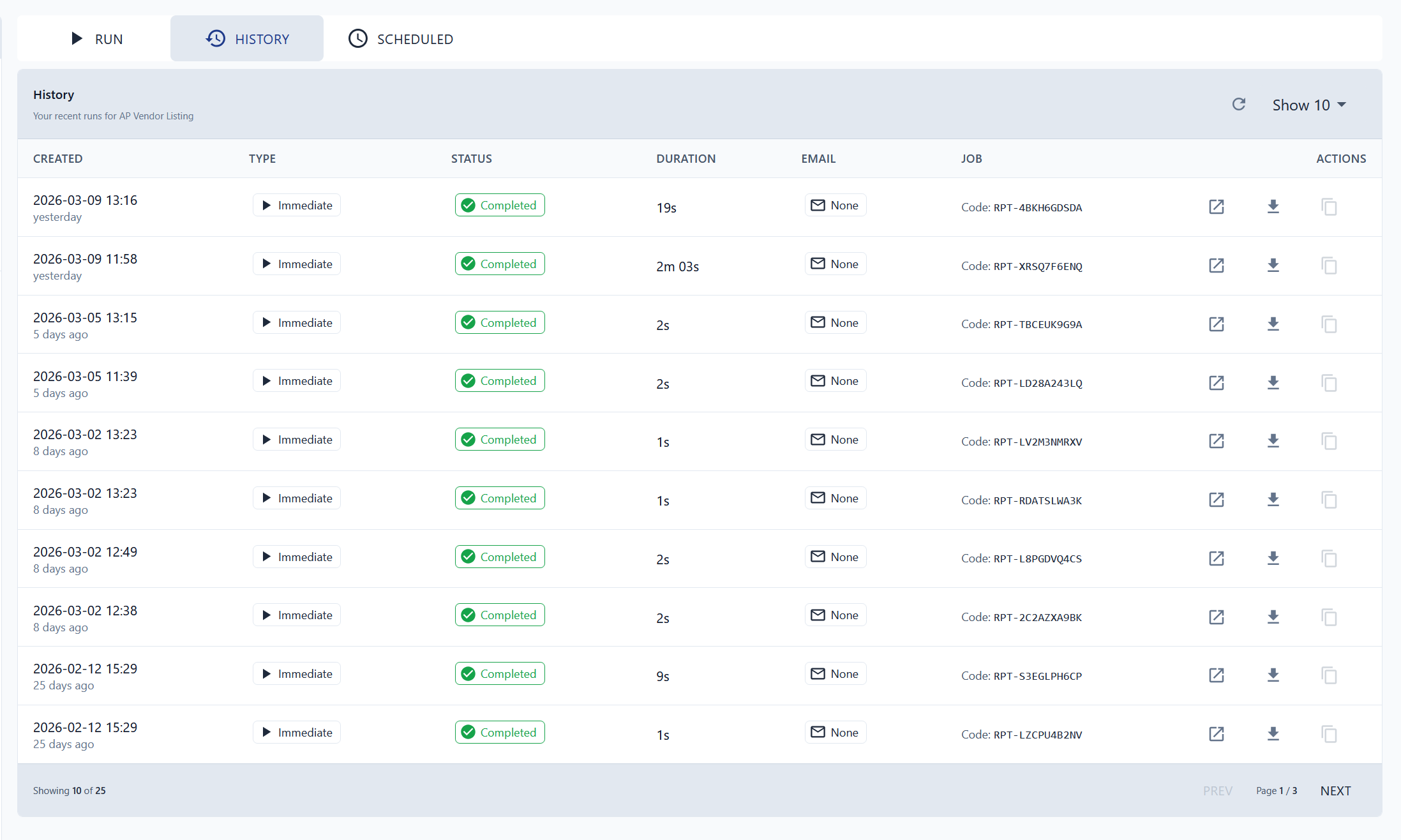The height and width of the screenshot is (840, 1401).
Task: Open the email option for the RPT-RDATSLWA3K run
Action: [x=835, y=498]
